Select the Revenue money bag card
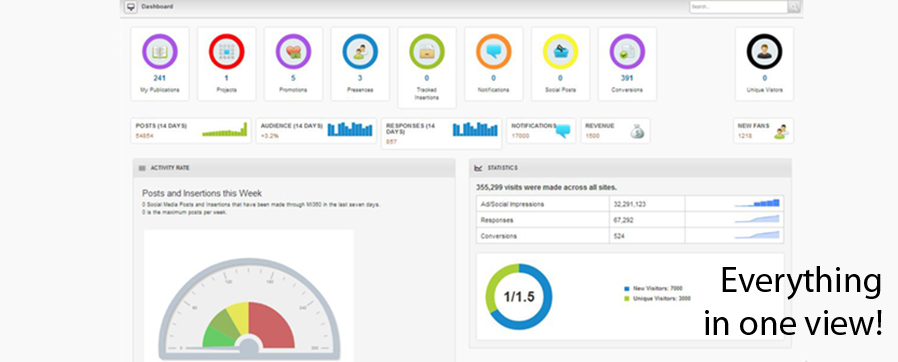Viewport: 898px width, 362px height. 615,131
